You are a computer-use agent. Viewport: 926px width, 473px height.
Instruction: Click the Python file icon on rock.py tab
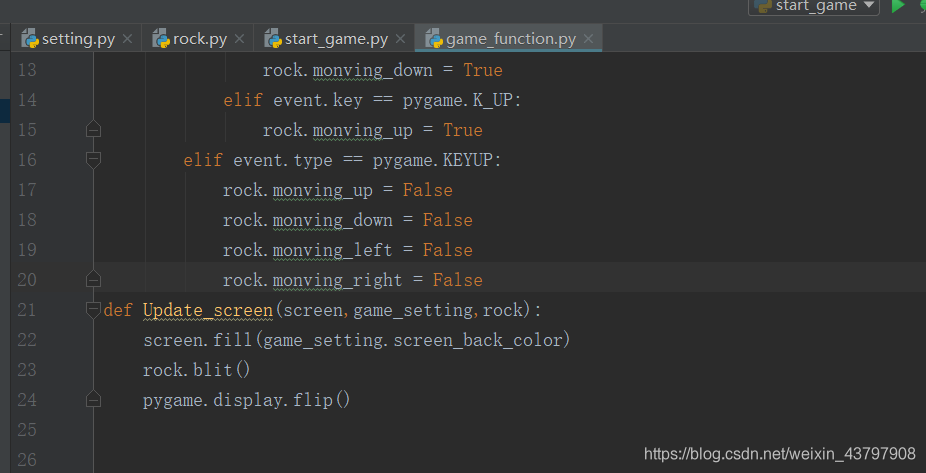[x=161, y=39]
